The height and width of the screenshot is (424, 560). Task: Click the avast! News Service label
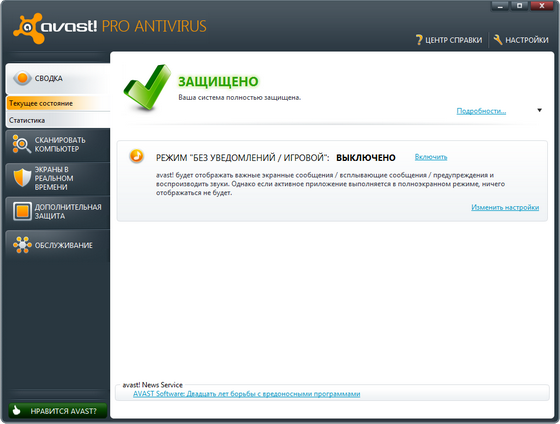tap(152, 385)
